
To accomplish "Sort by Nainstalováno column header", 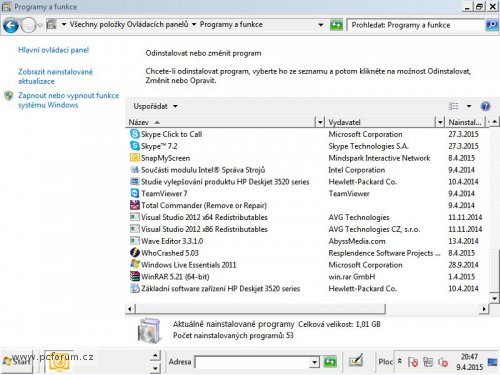I will [x=465, y=122].
